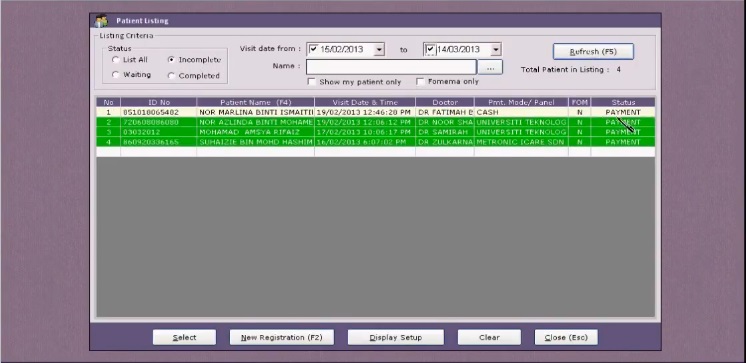The image size is (746, 363).
Task: Open New Registration (F2)
Action: point(282,337)
